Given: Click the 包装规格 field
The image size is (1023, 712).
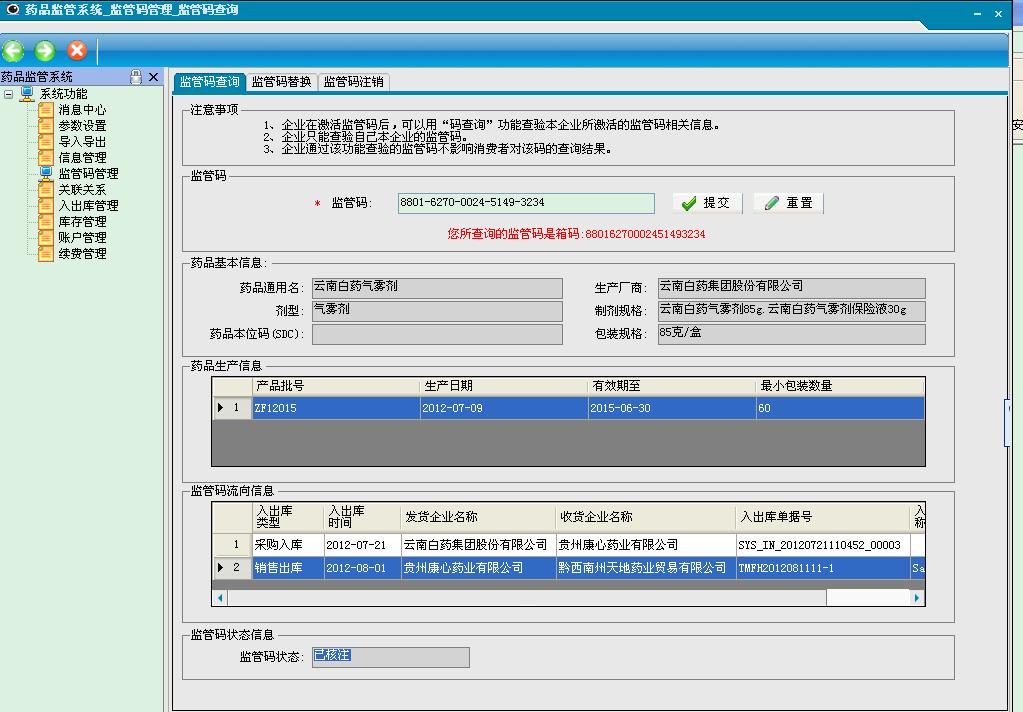Looking at the screenshot, I should pyautogui.click(x=791, y=334).
